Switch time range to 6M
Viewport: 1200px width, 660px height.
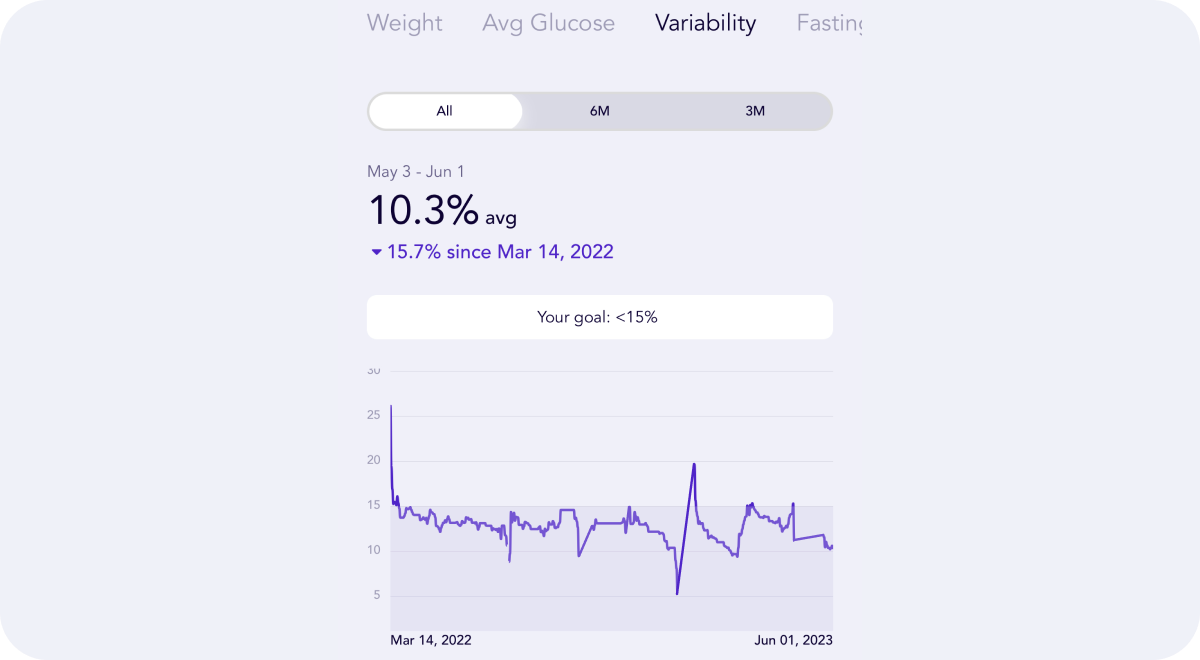pos(600,111)
